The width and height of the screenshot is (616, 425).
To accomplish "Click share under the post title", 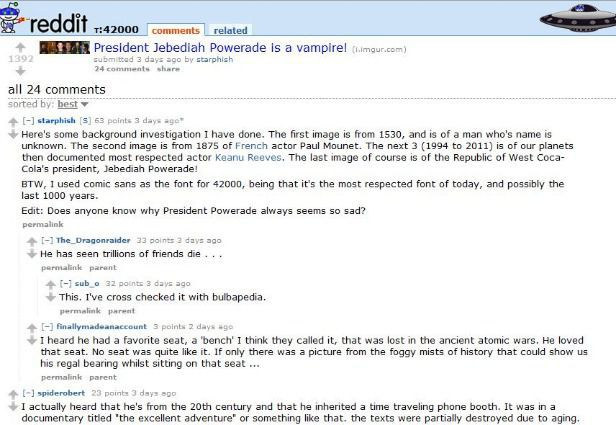I will pos(168,69).
